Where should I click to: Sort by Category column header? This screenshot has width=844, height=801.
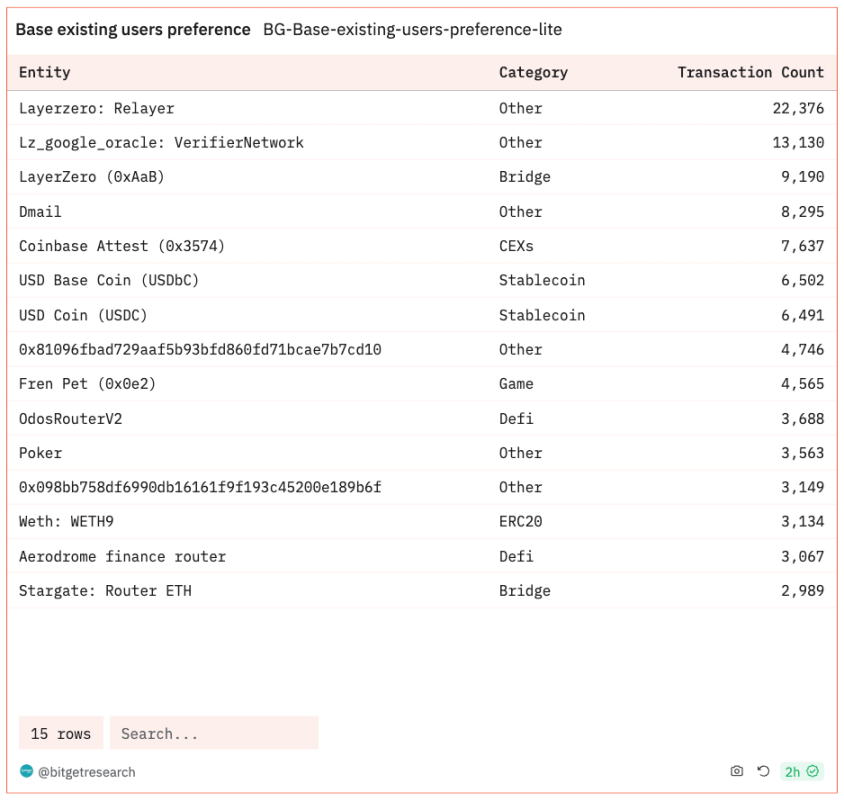point(533,72)
